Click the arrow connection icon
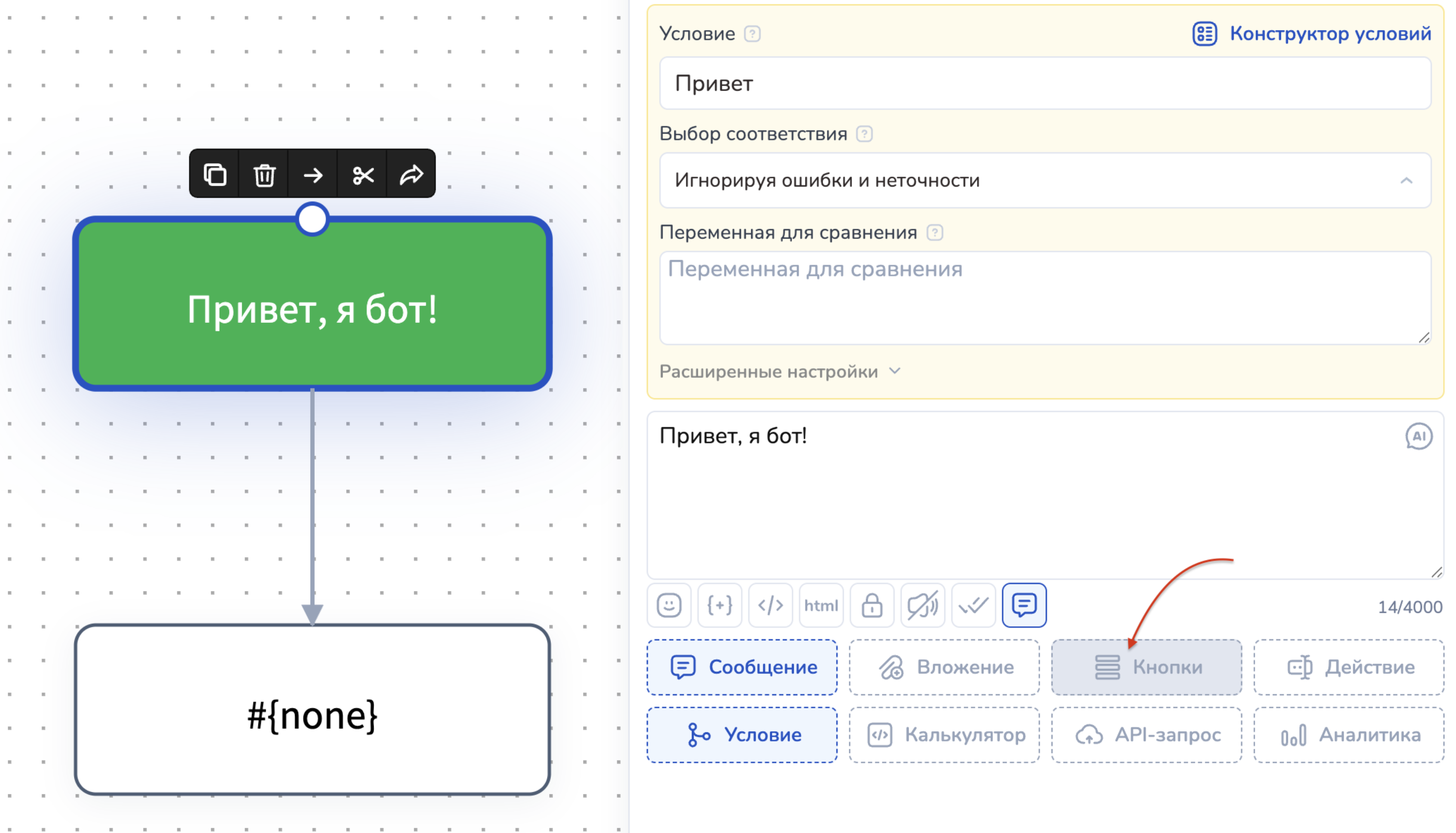1456x833 pixels. pyautogui.click(x=313, y=175)
